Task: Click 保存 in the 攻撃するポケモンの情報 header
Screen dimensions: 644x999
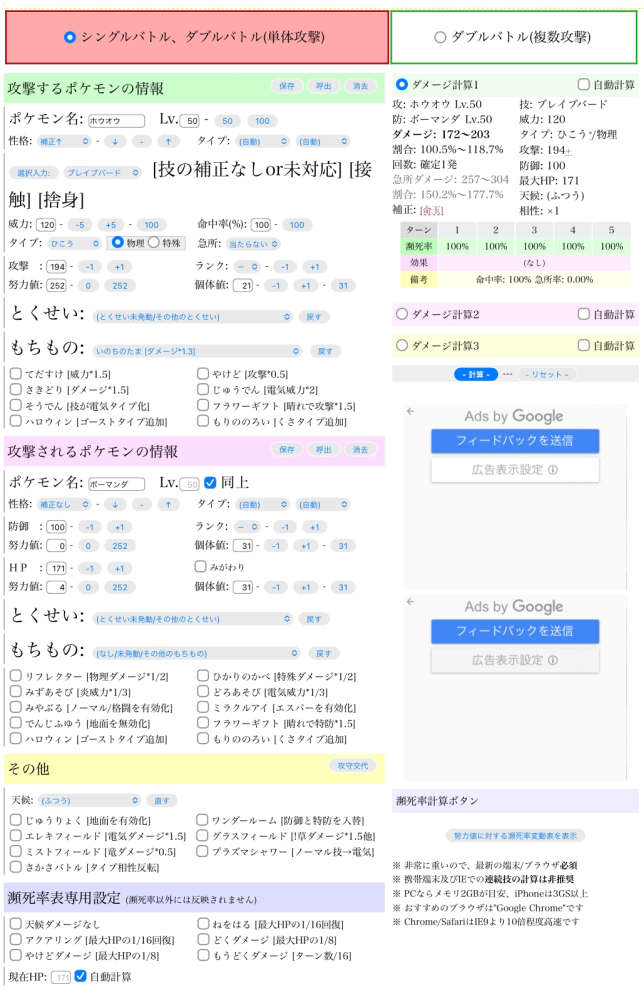Action: 287,86
